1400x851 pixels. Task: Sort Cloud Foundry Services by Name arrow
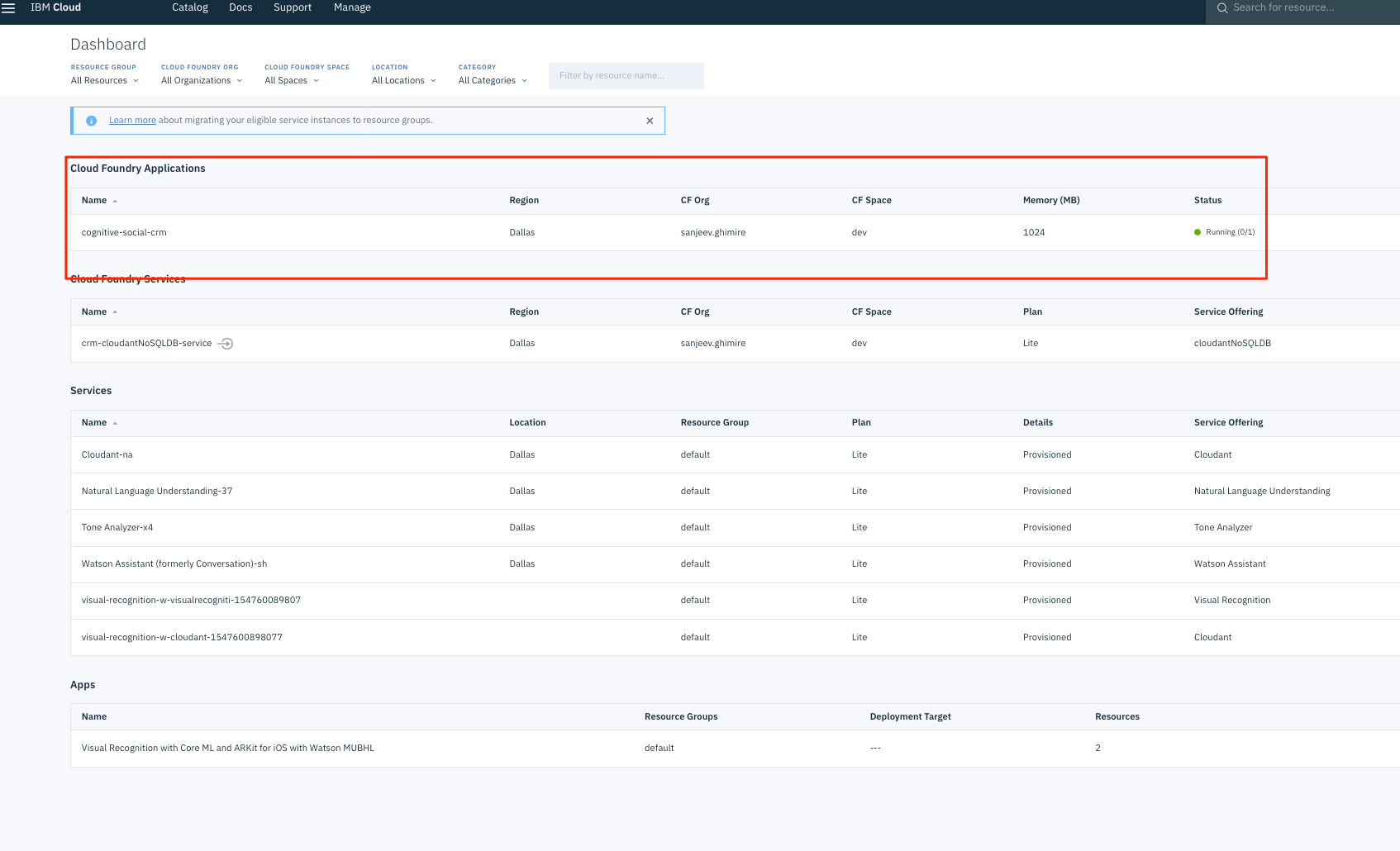[x=115, y=312]
